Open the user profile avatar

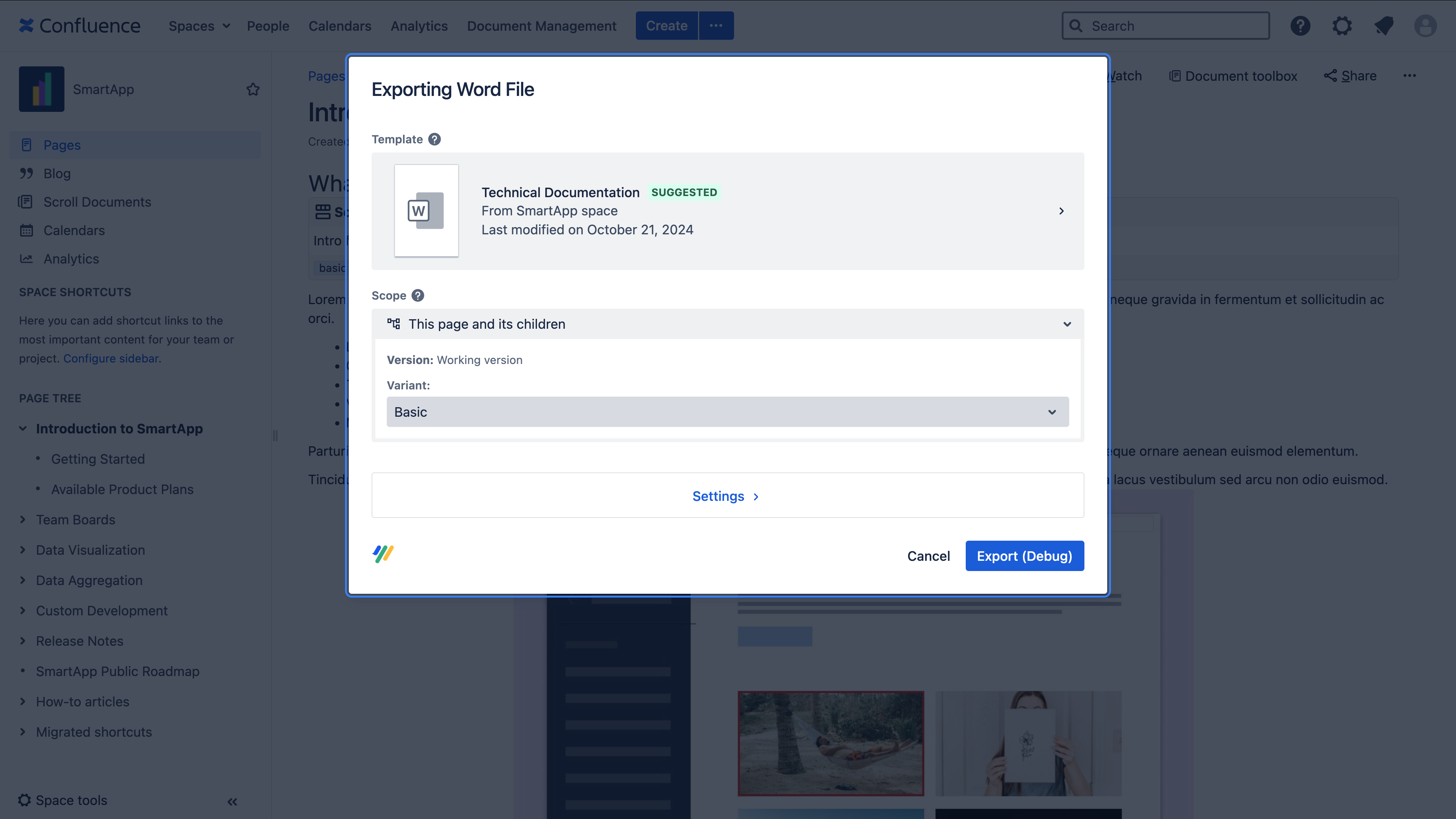pyautogui.click(x=1425, y=26)
